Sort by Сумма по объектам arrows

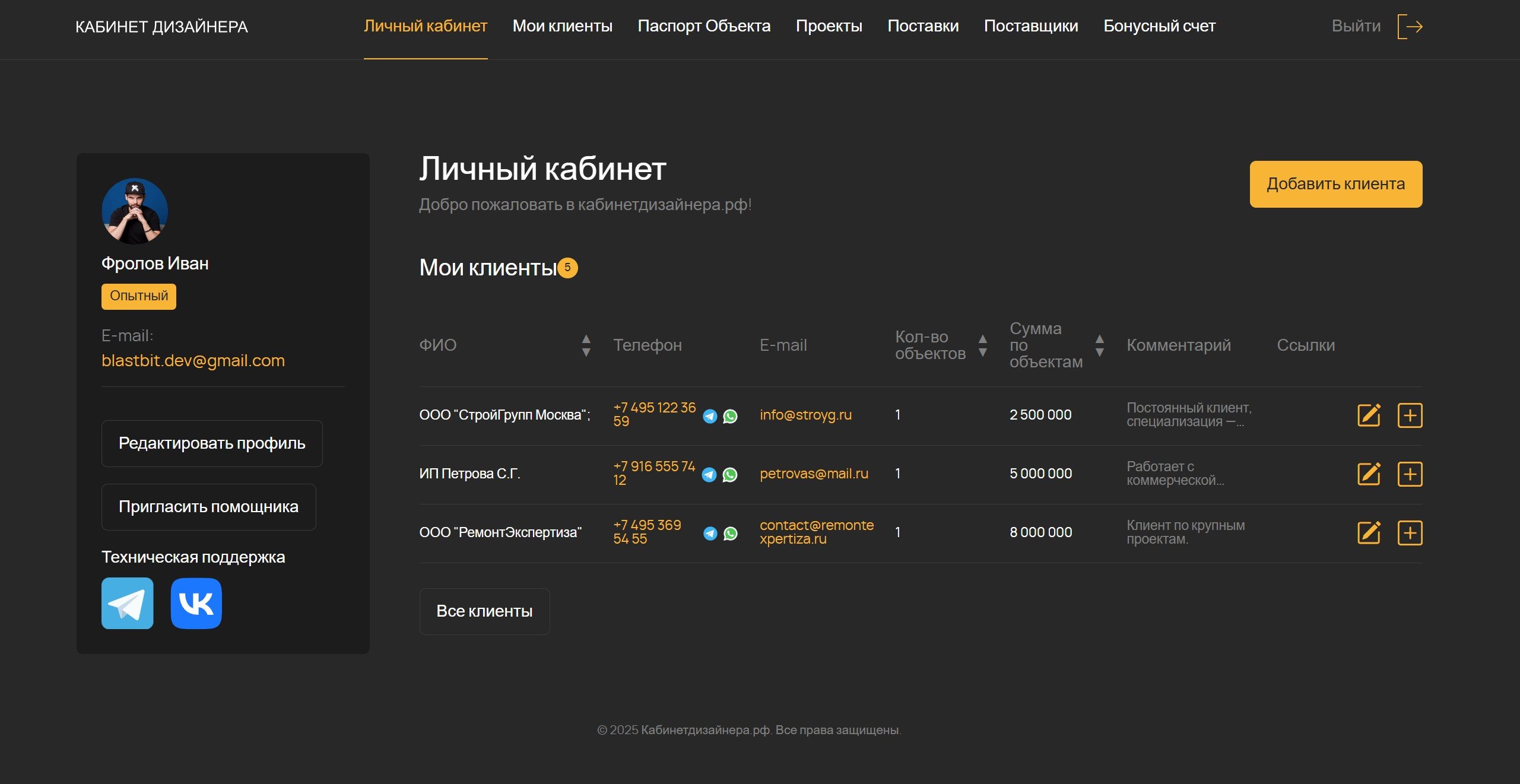click(1099, 345)
